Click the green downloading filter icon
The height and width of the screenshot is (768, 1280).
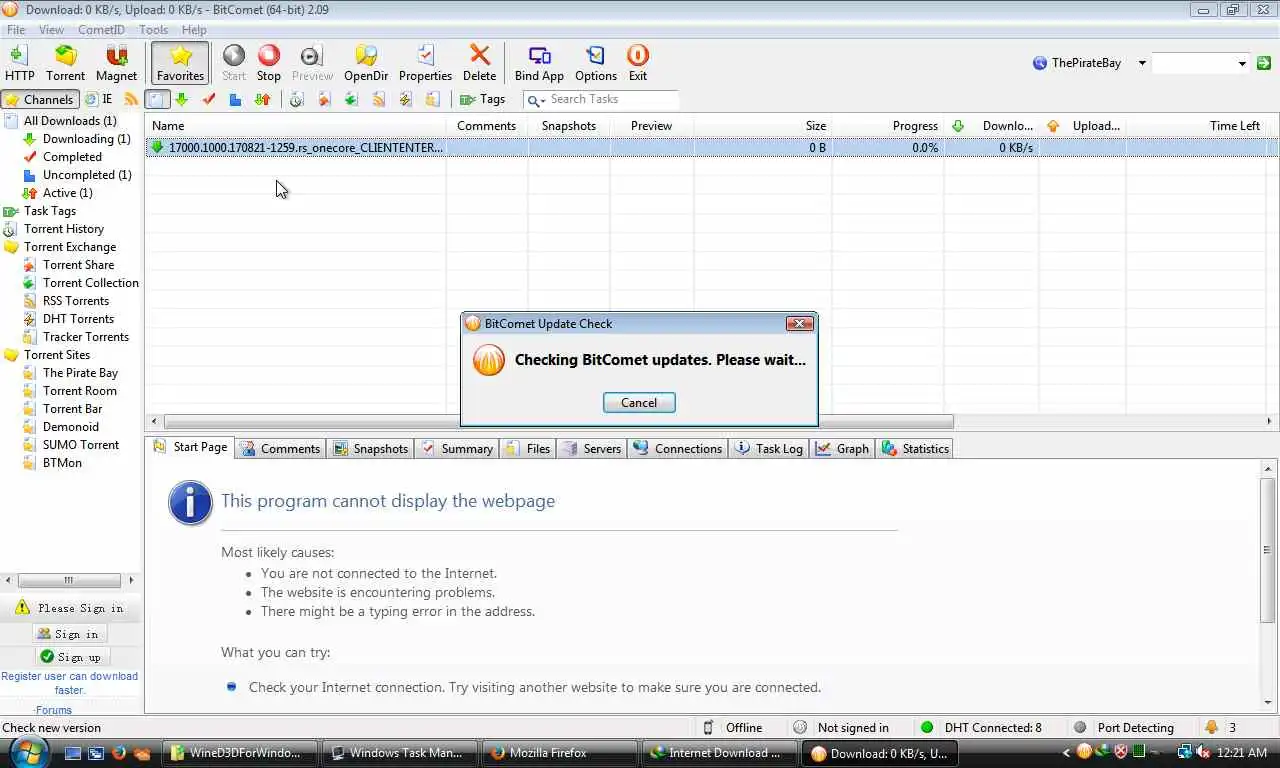[182, 99]
